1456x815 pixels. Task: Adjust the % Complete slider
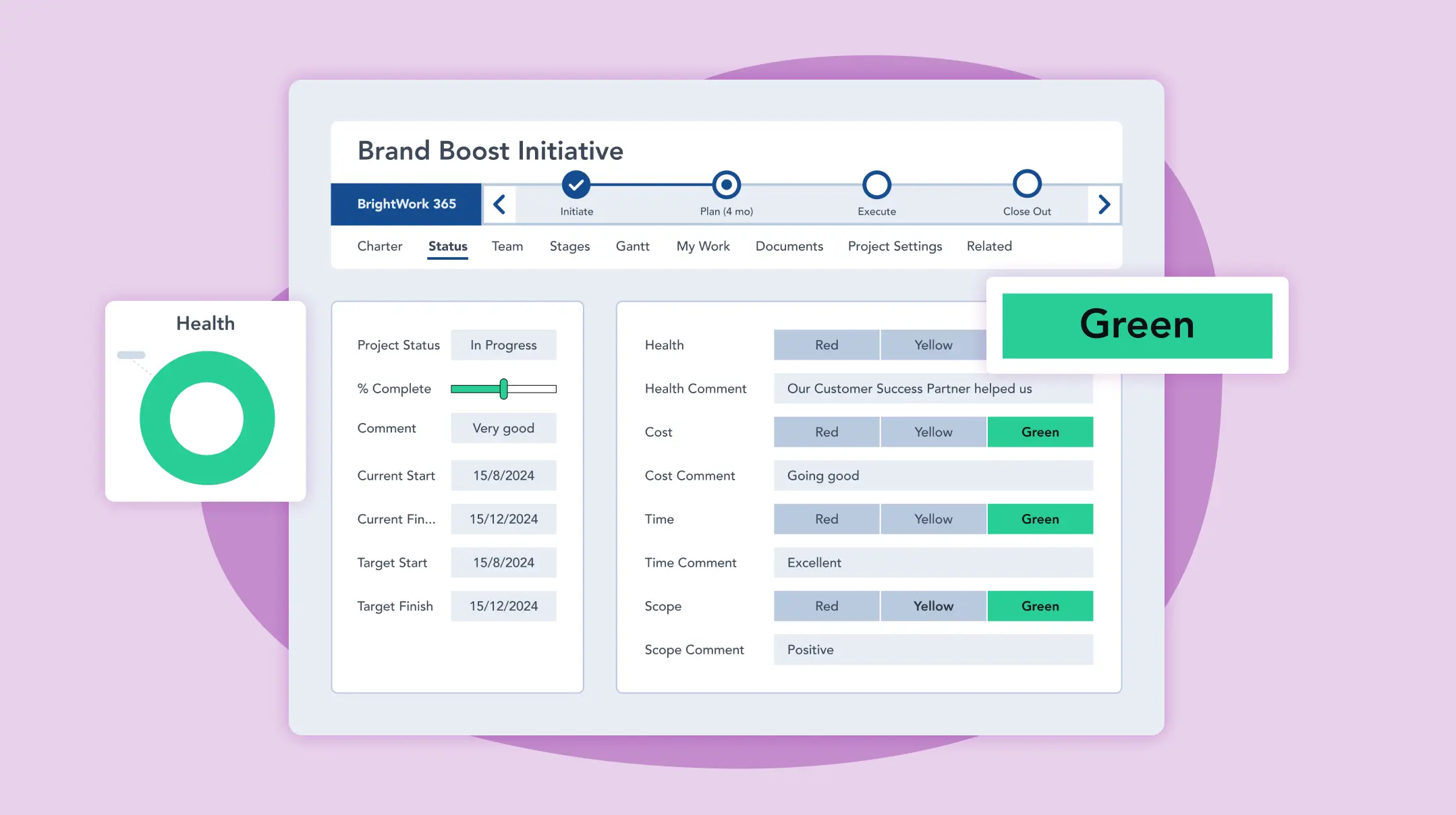(x=503, y=389)
